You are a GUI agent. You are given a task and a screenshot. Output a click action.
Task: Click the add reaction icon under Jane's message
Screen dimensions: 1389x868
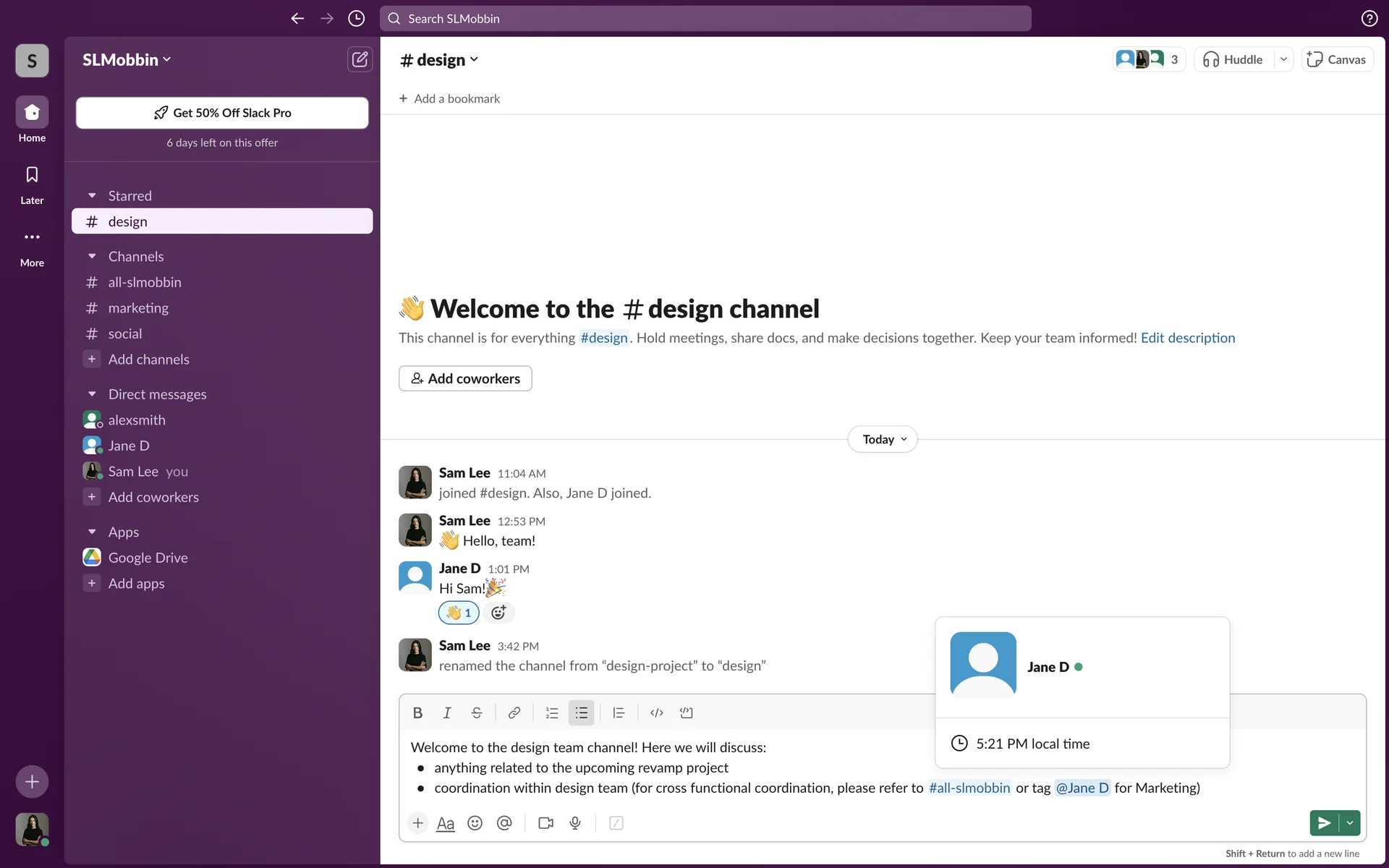tap(498, 613)
